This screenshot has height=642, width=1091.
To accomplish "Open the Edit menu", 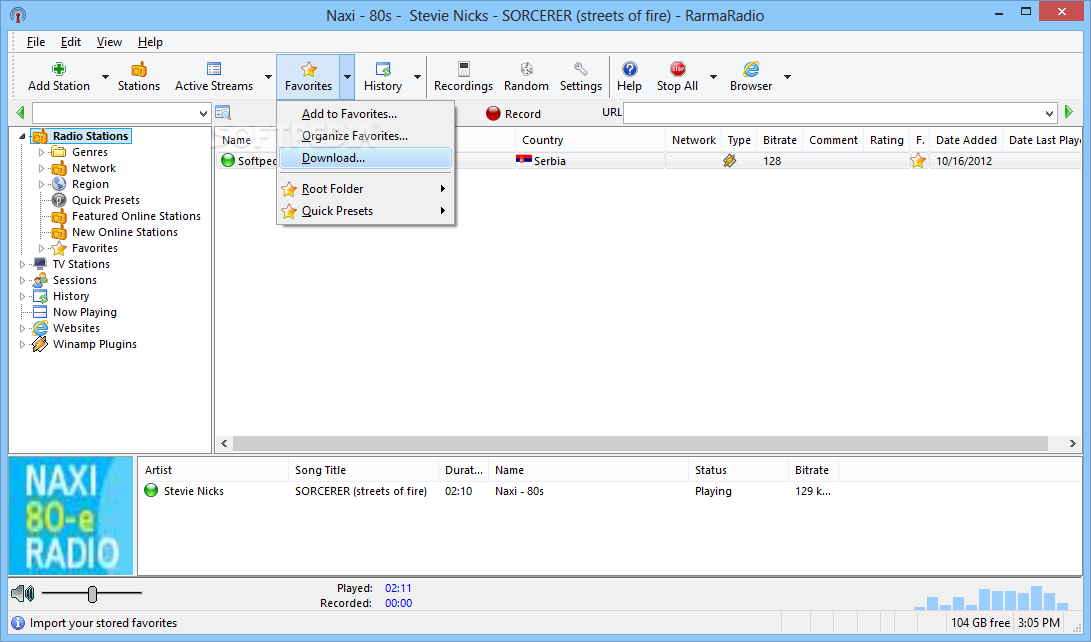I will click(70, 42).
